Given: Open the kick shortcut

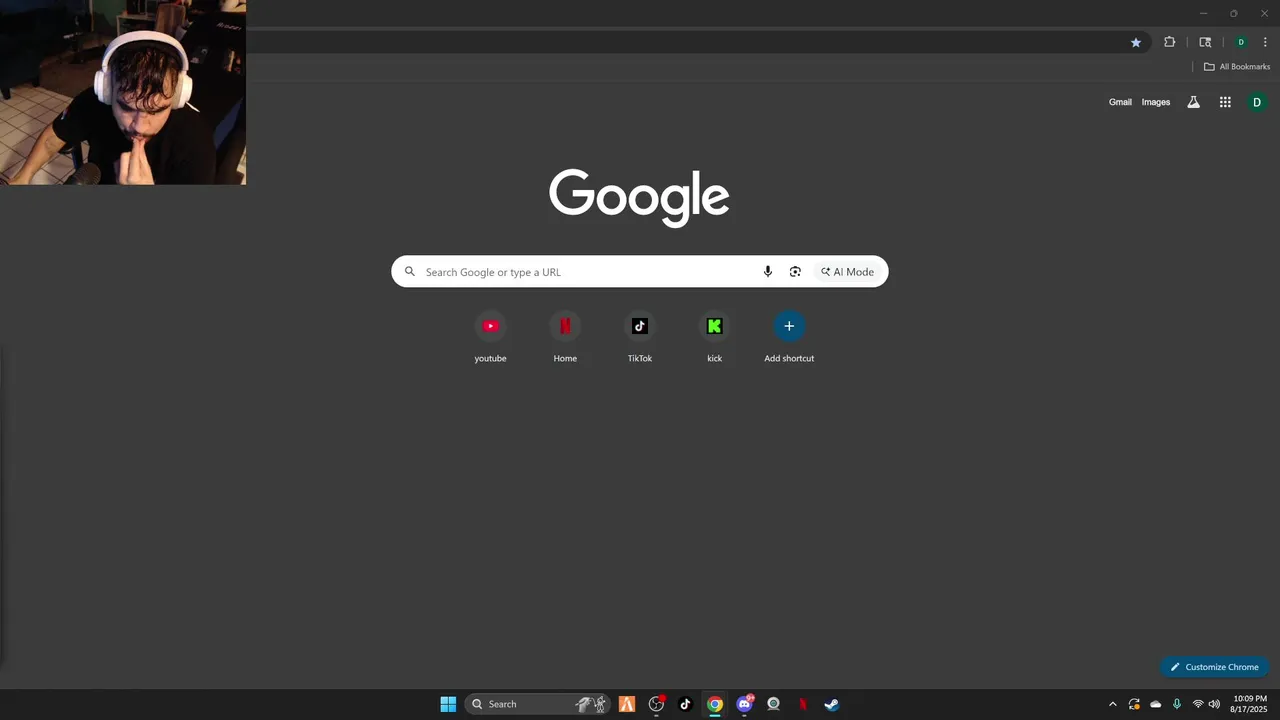Looking at the screenshot, I should [714, 338].
